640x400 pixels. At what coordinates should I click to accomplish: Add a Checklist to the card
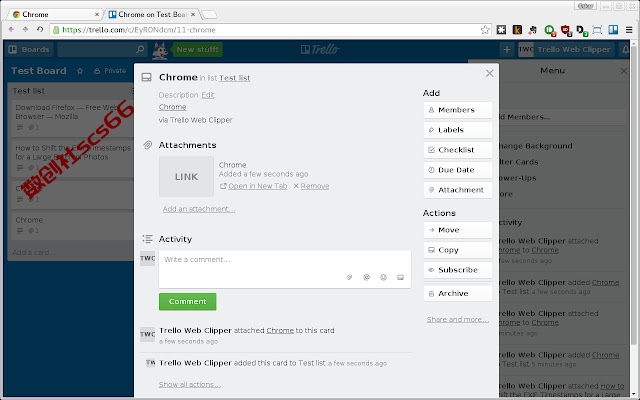458,150
